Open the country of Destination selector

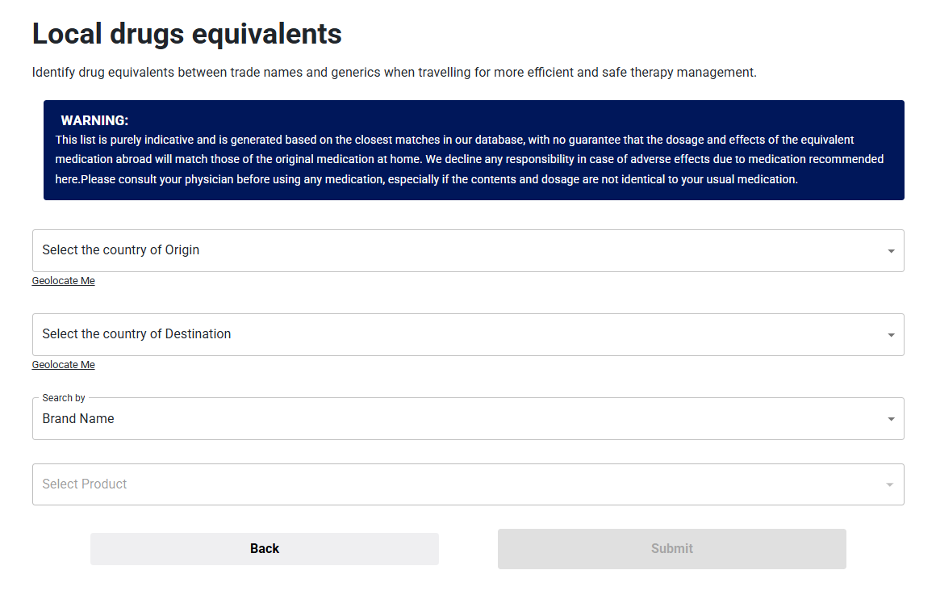(468, 335)
